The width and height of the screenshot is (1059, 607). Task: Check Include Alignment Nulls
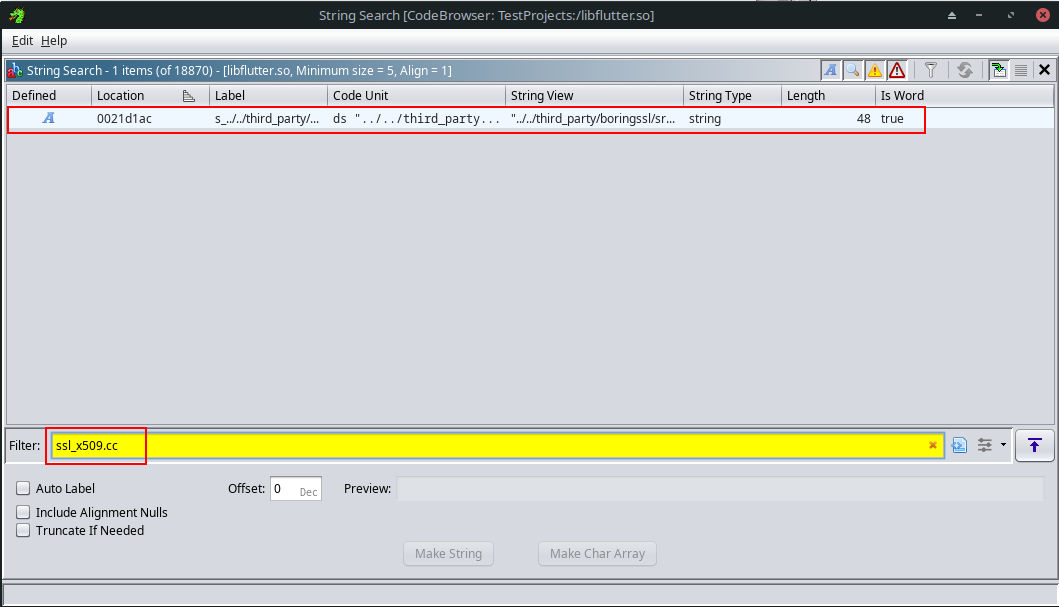(x=24, y=512)
